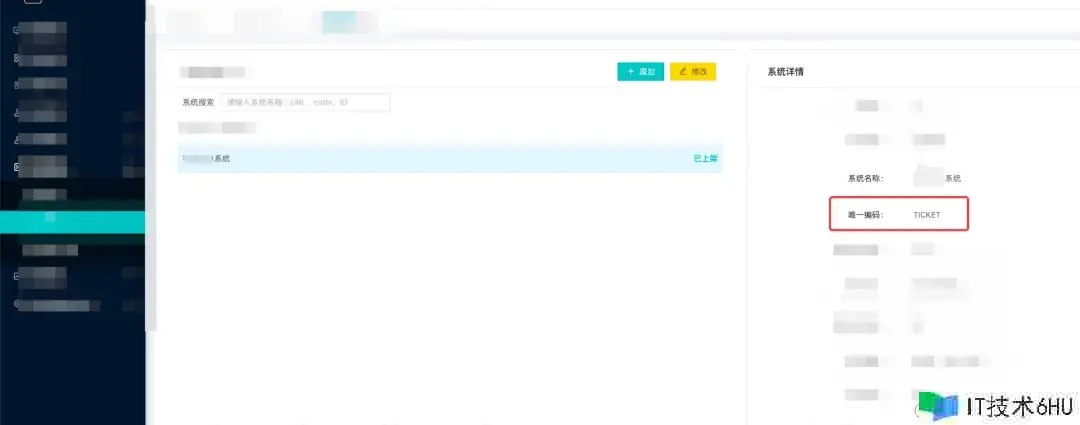This screenshot has height=425, width=1080.
Task: Switch to the teal highlighted top tab
Action: 339,20
